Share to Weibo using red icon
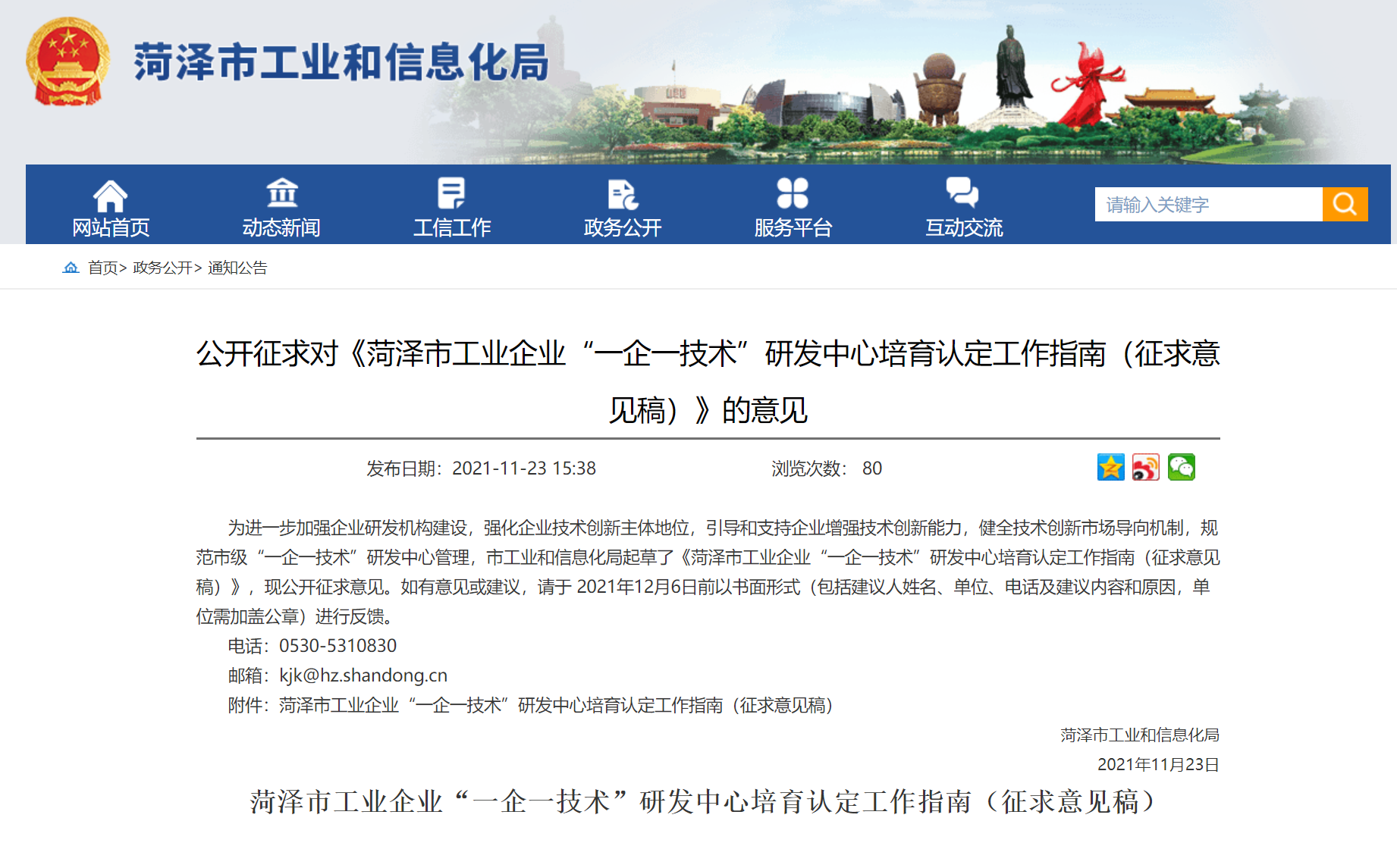Screen dimensions: 1397x868 1146,468
